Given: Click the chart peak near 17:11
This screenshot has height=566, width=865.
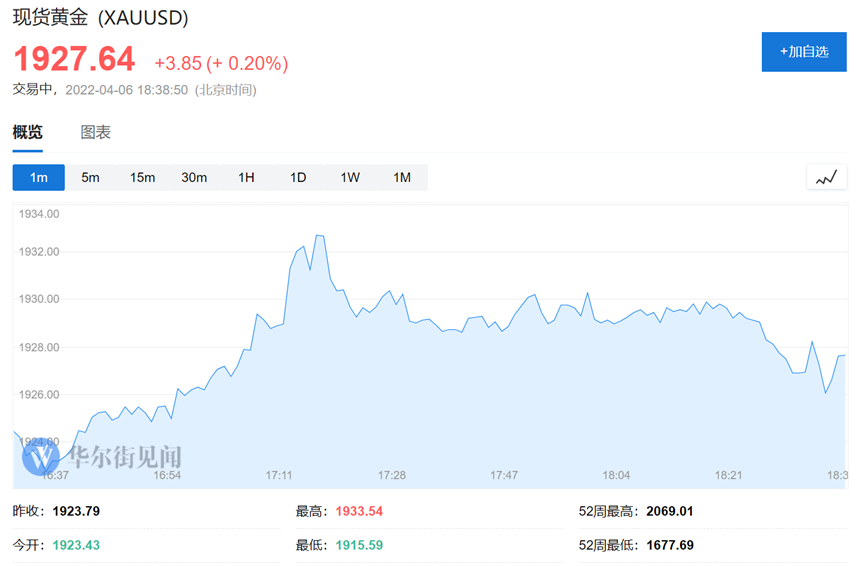Looking at the screenshot, I should click(318, 236).
